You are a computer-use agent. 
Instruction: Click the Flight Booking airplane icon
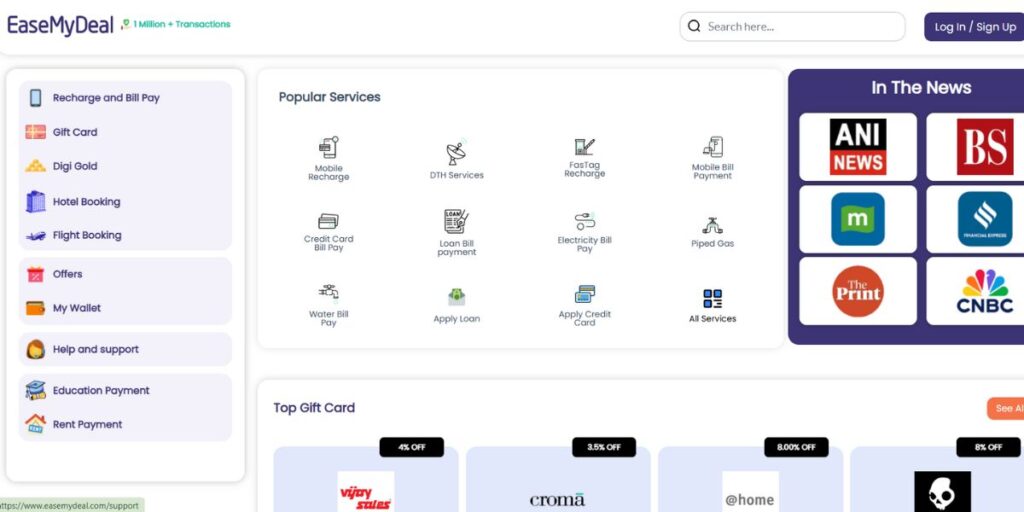pyautogui.click(x=35, y=236)
